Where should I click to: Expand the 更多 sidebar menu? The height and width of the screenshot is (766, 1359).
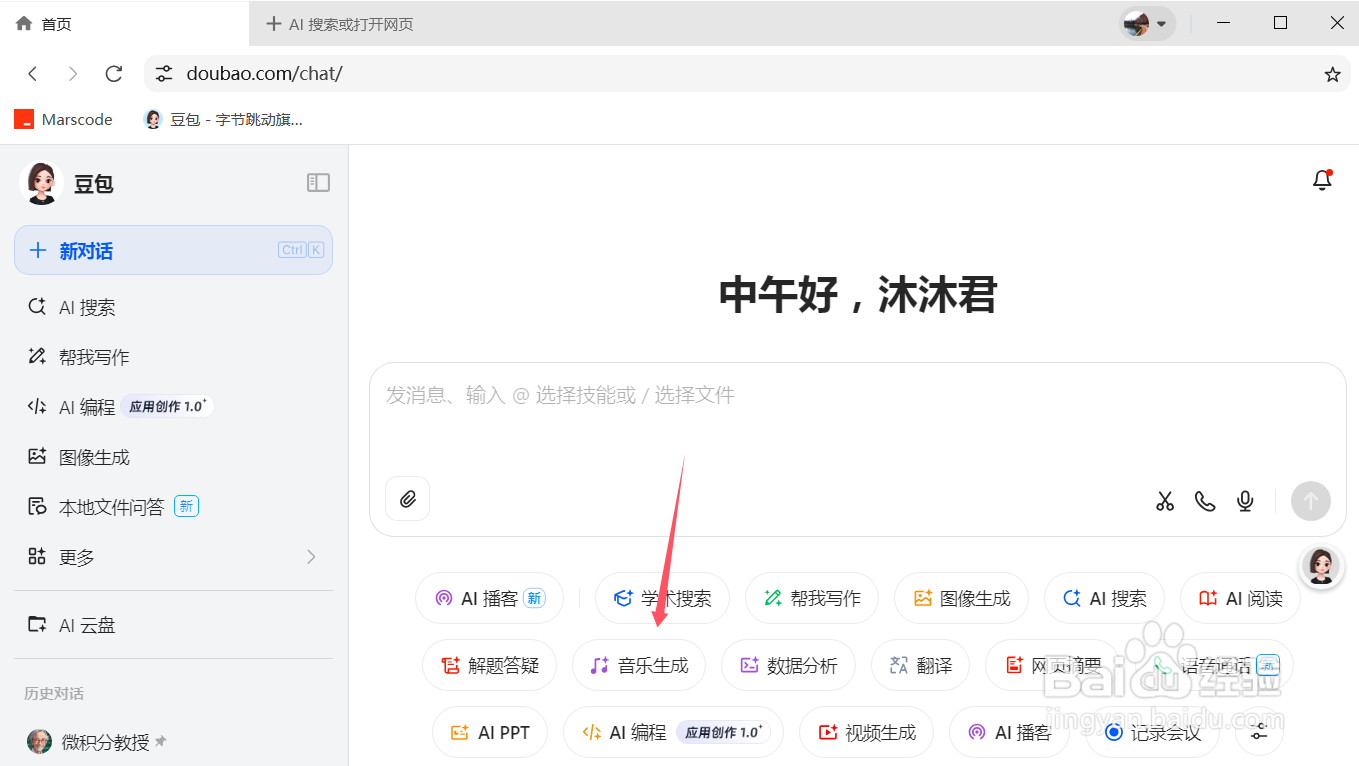coord(173,557)
